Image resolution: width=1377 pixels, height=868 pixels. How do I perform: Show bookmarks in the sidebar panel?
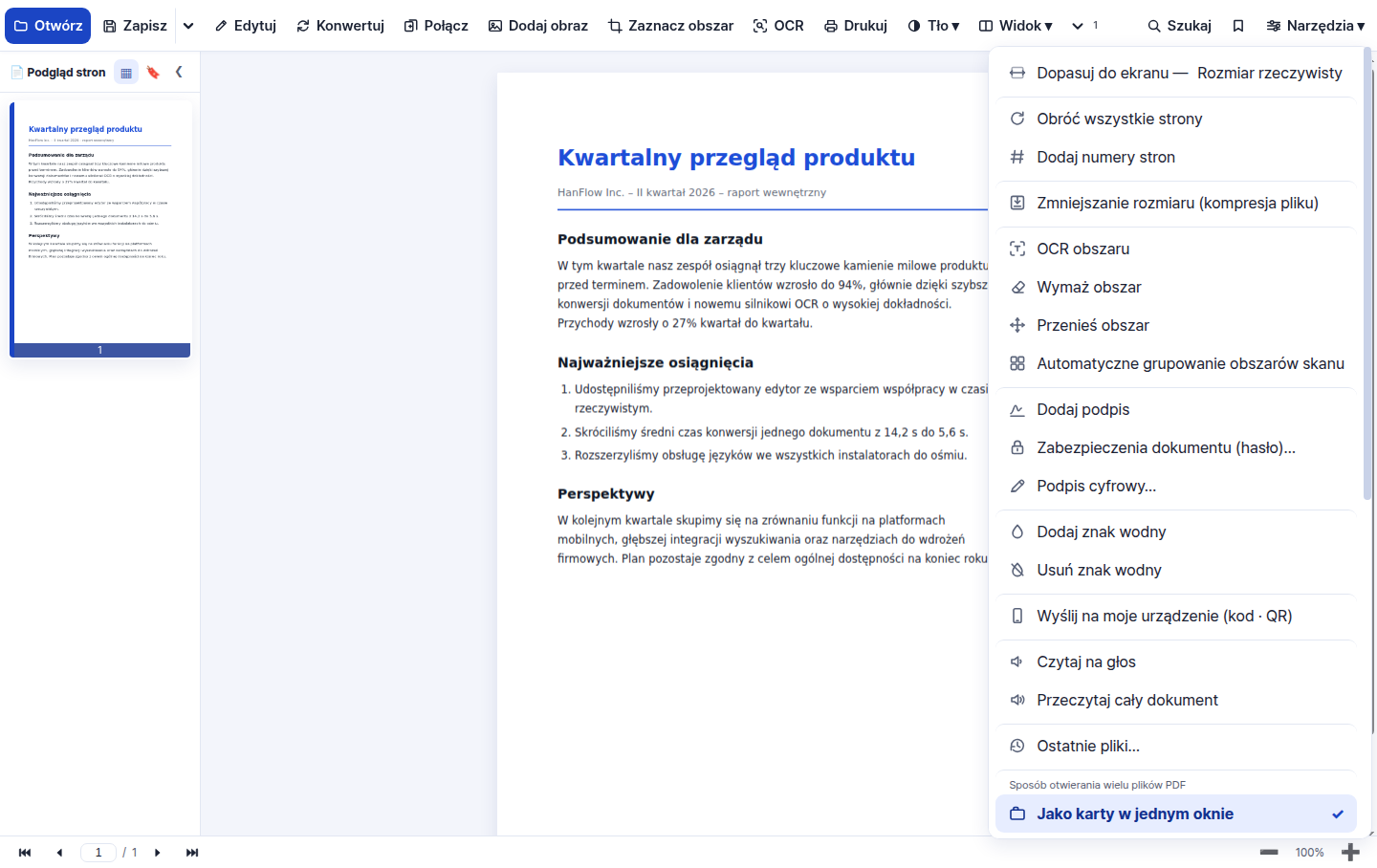pyautogui.click(x=153, y=73)
